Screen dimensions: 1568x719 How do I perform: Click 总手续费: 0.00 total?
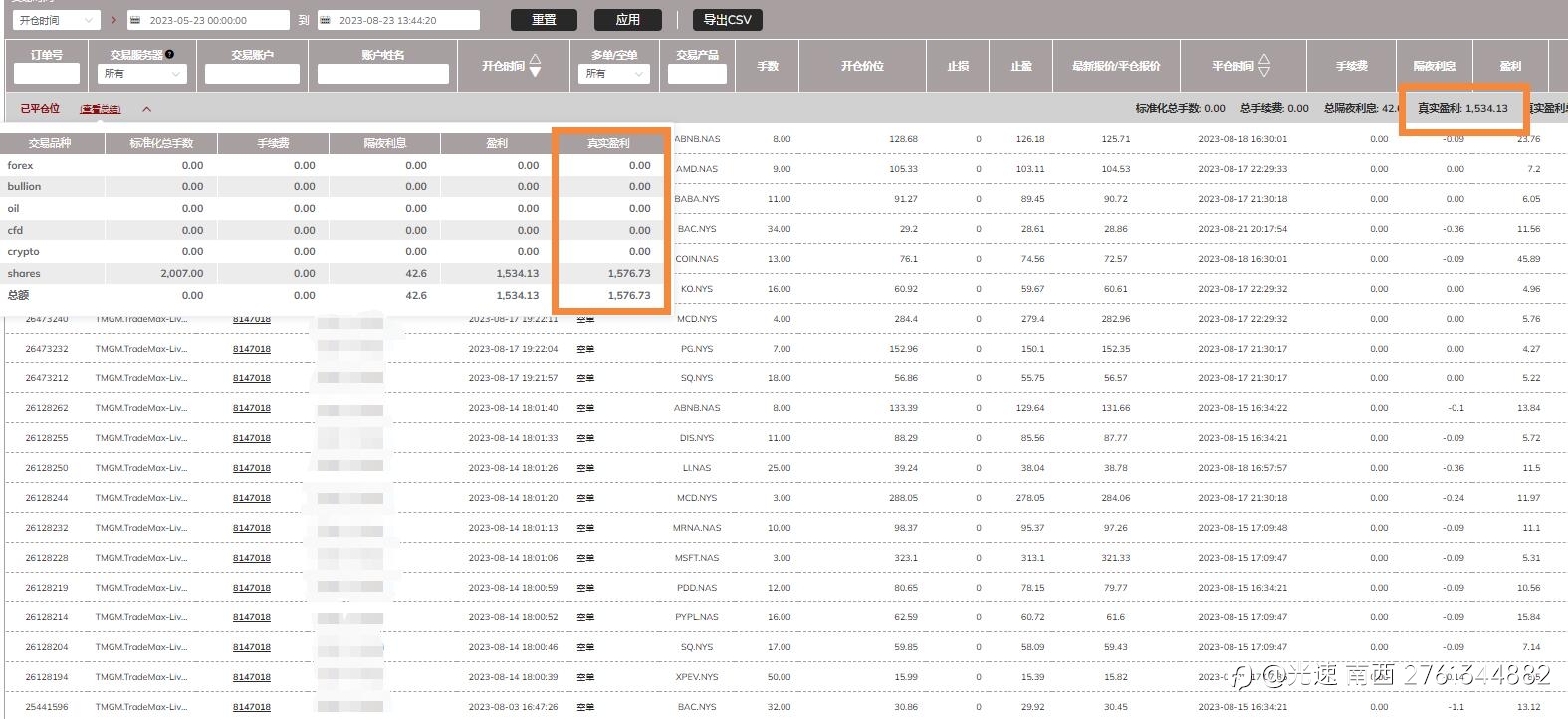(x=1274, y=108)
